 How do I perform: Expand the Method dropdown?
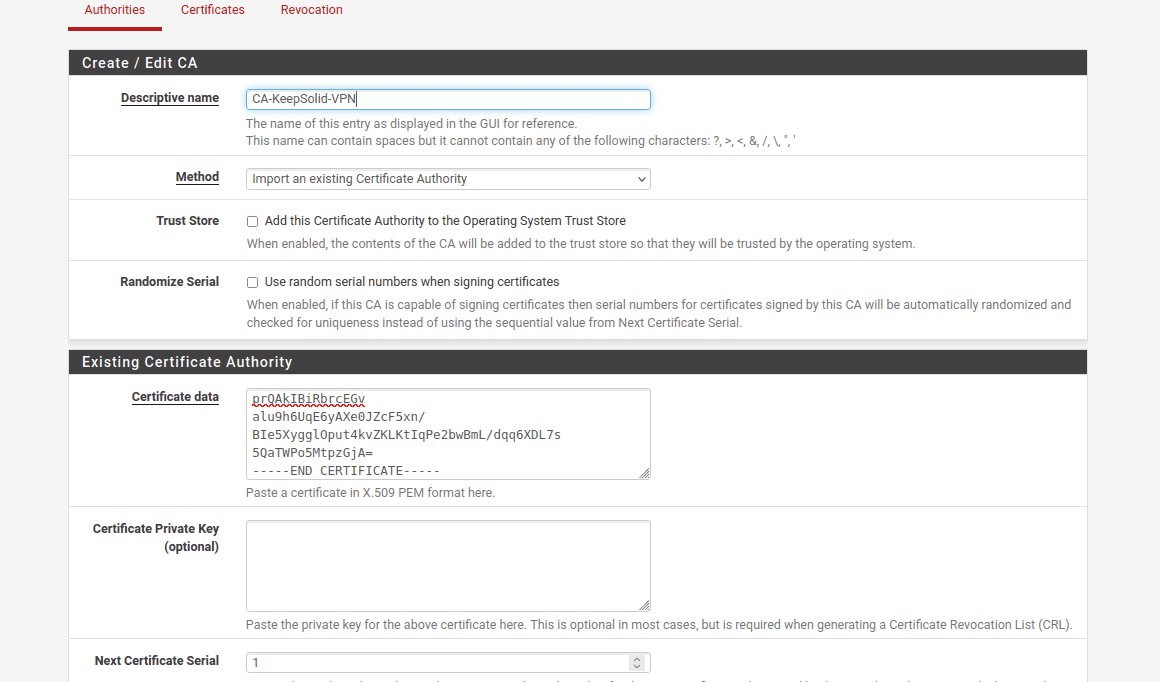coord(448,179)
